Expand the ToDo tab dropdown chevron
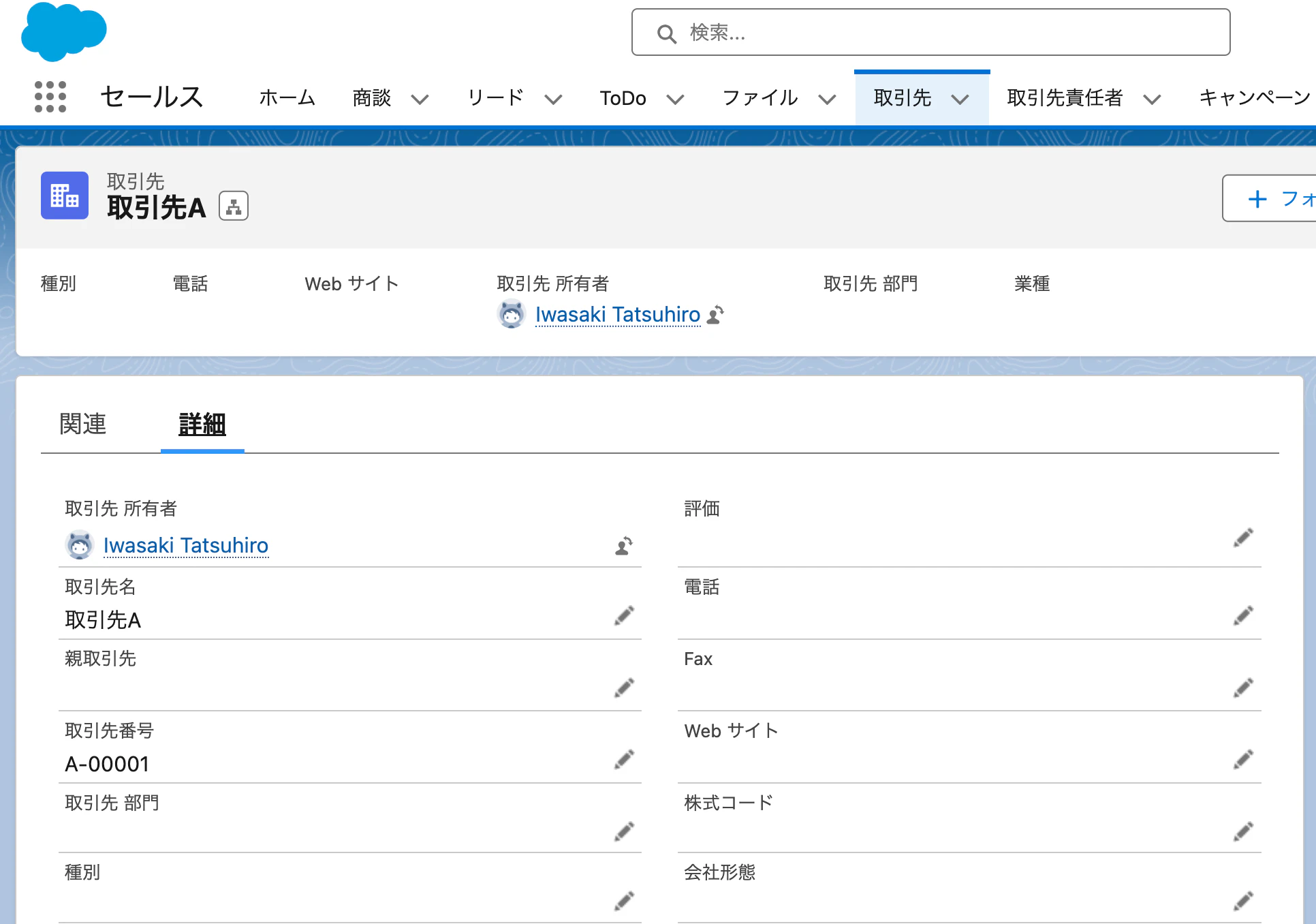Viewport: 1316px width, 924px height. 675,99
